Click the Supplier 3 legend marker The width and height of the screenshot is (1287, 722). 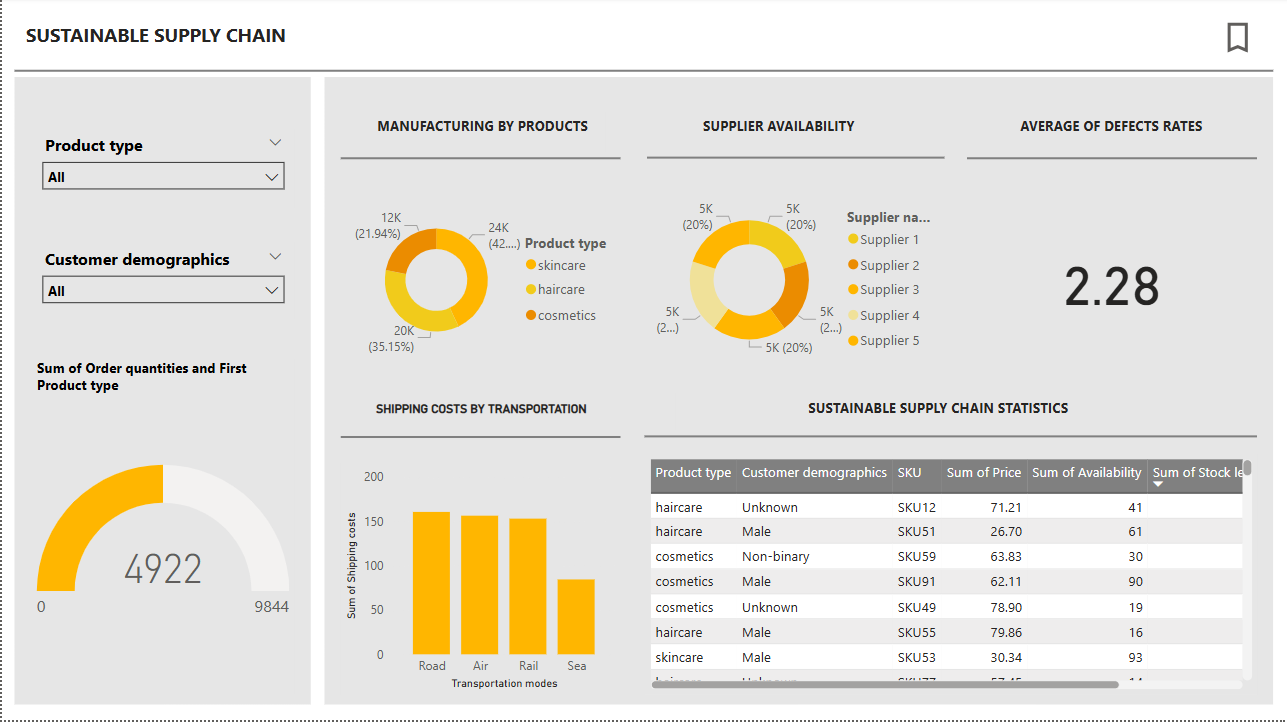(x=853, y=289)
